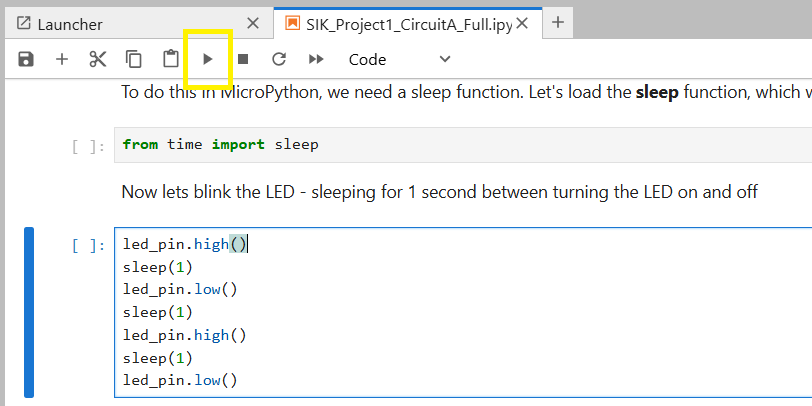Interrupt the kernel with the stop icon
This screenshot has width=812, height=406.
[x=243, y=60]
